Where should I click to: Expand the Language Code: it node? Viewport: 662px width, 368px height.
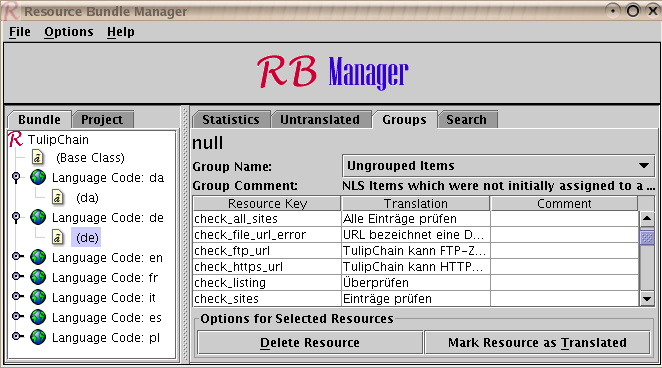tap(17, 296)
